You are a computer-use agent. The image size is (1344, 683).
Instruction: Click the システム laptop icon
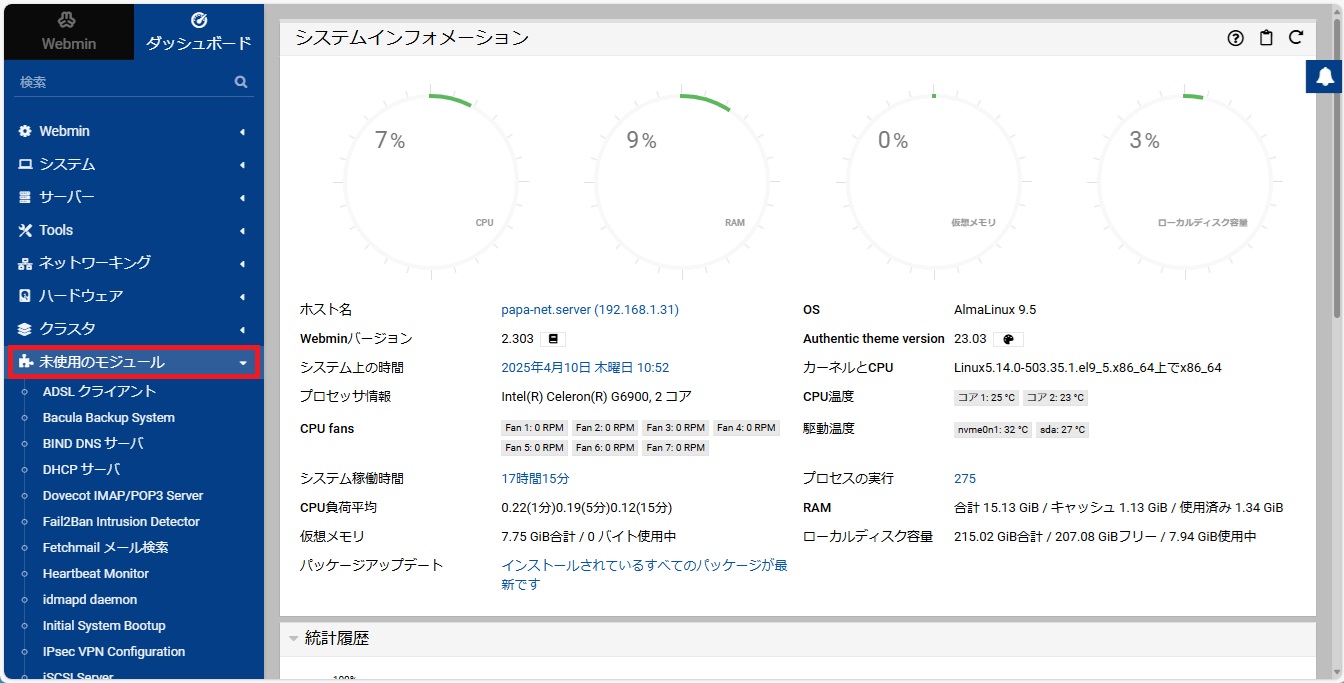(x=25, y=164)
